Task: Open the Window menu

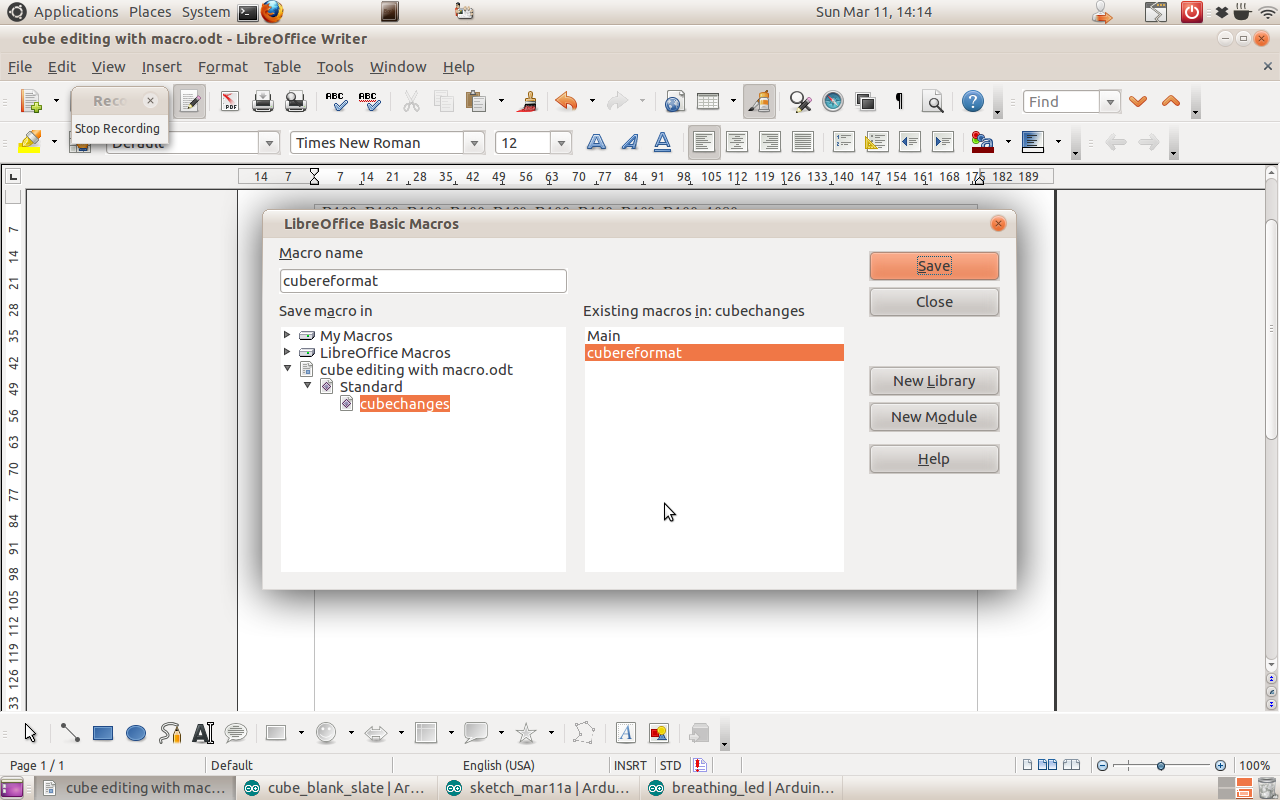Action: 398,67
